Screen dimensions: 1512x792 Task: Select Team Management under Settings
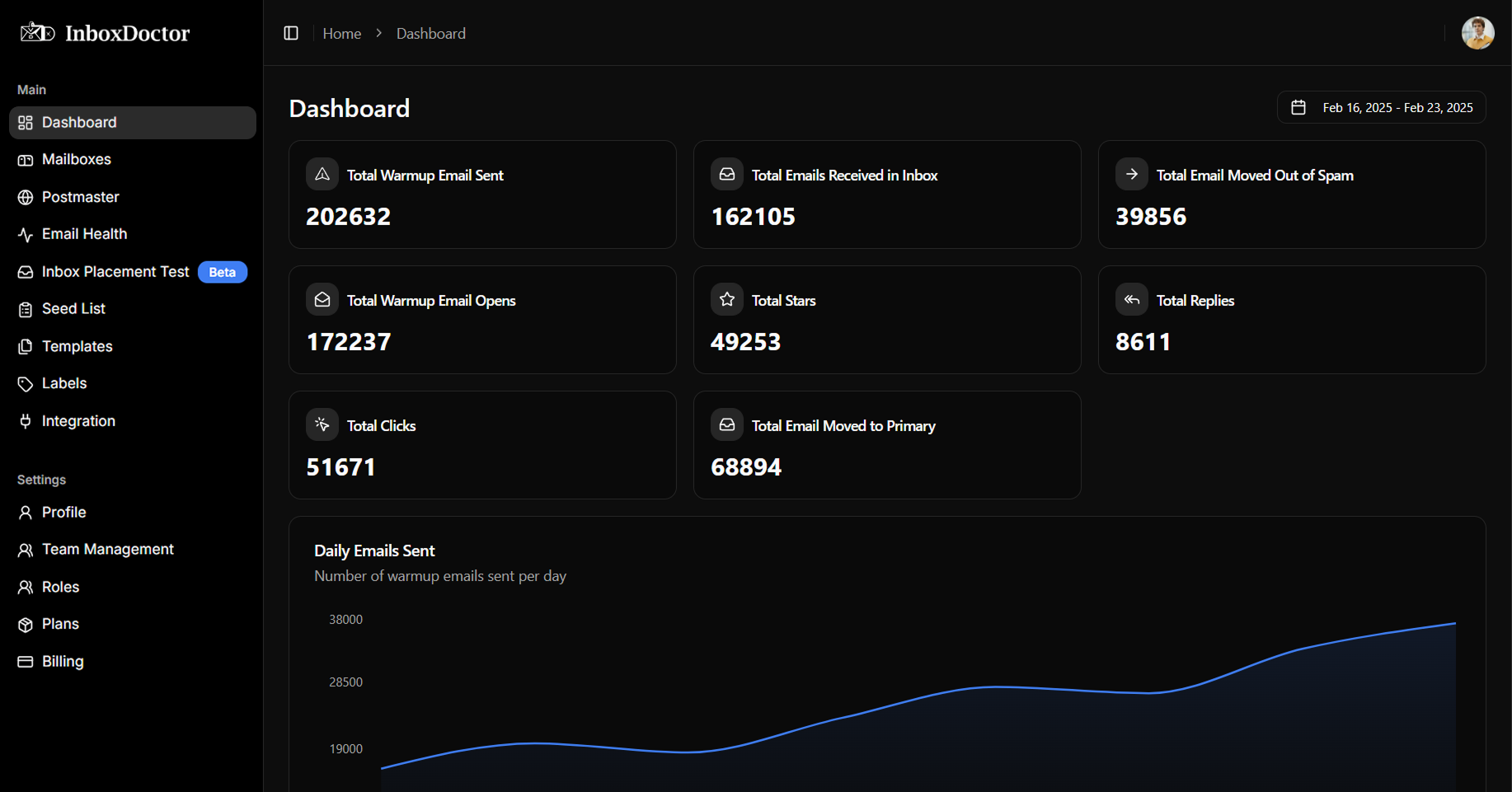(x=107, y=549)
